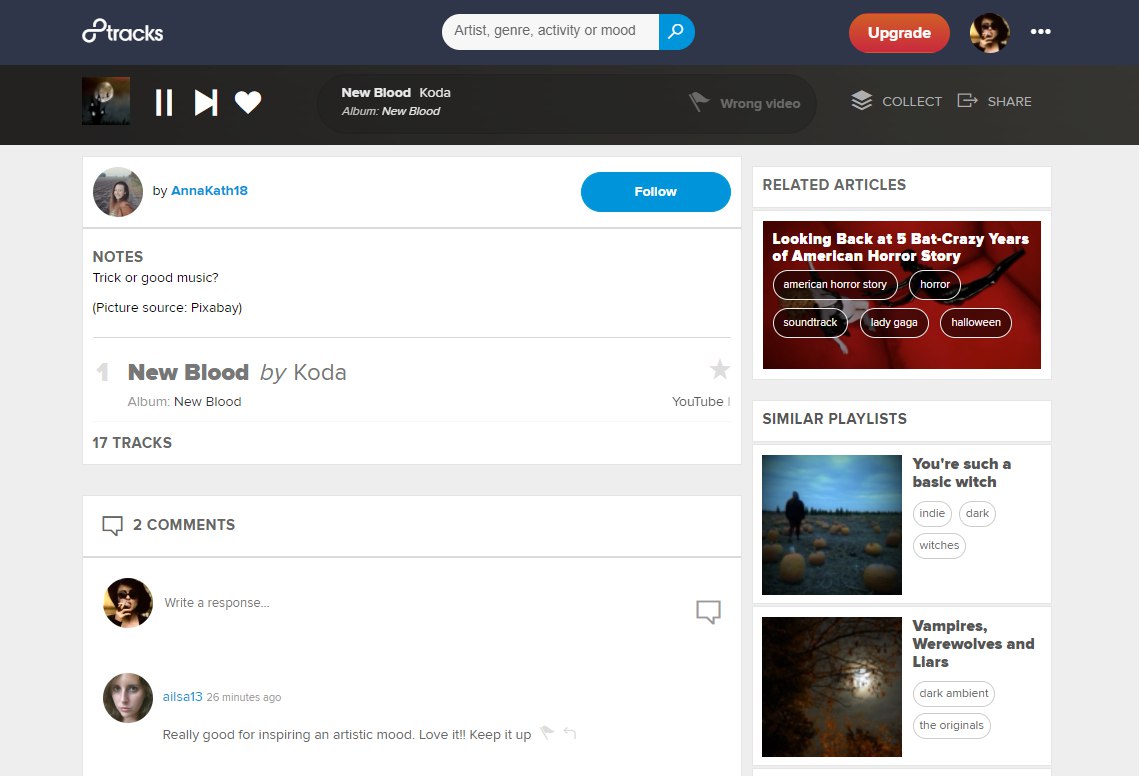Pause the currently playing track

[164, 102]
